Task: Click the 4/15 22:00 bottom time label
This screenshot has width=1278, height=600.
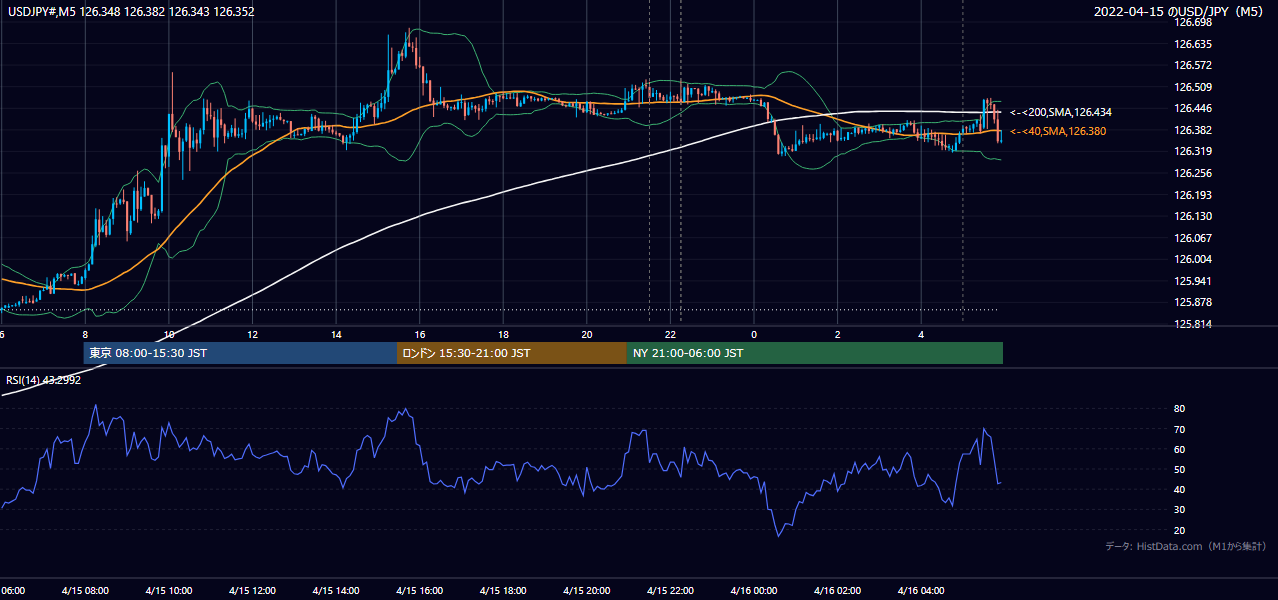Action: tap(671, 590)
